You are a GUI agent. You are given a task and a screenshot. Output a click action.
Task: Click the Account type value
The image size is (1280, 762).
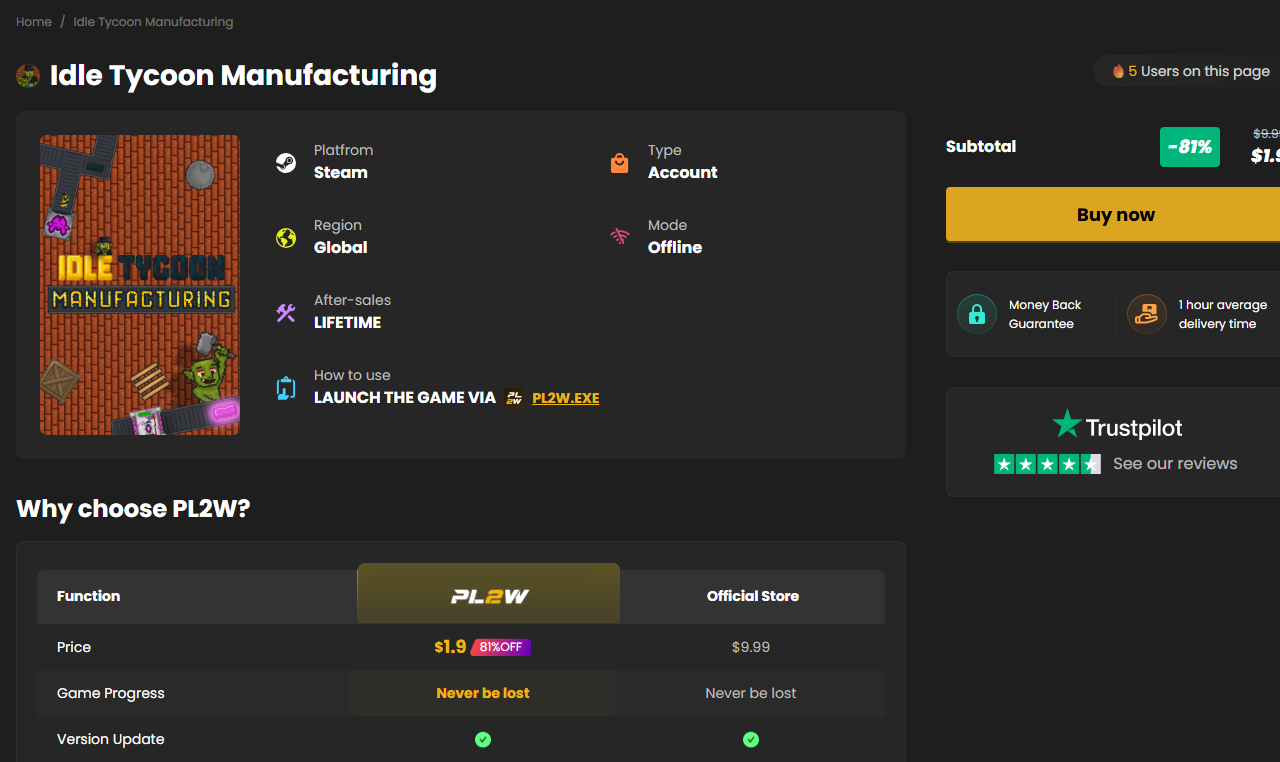[683, 172]
